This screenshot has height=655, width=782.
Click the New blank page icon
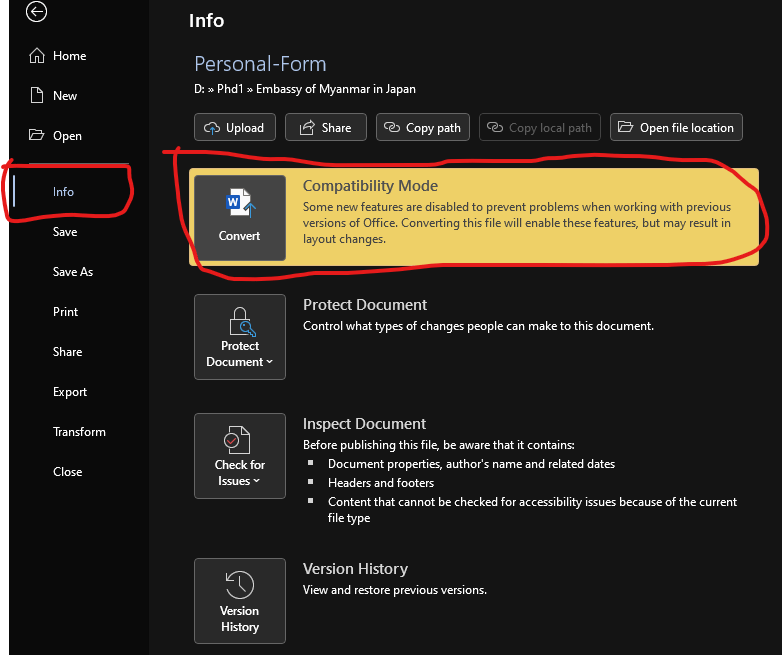(37, 95)
